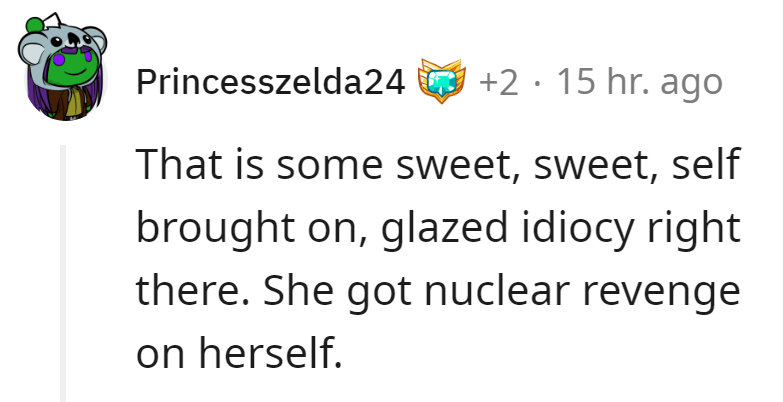Click the green face of the avatar
783x402 pixels.
click(x=72, y=66)
